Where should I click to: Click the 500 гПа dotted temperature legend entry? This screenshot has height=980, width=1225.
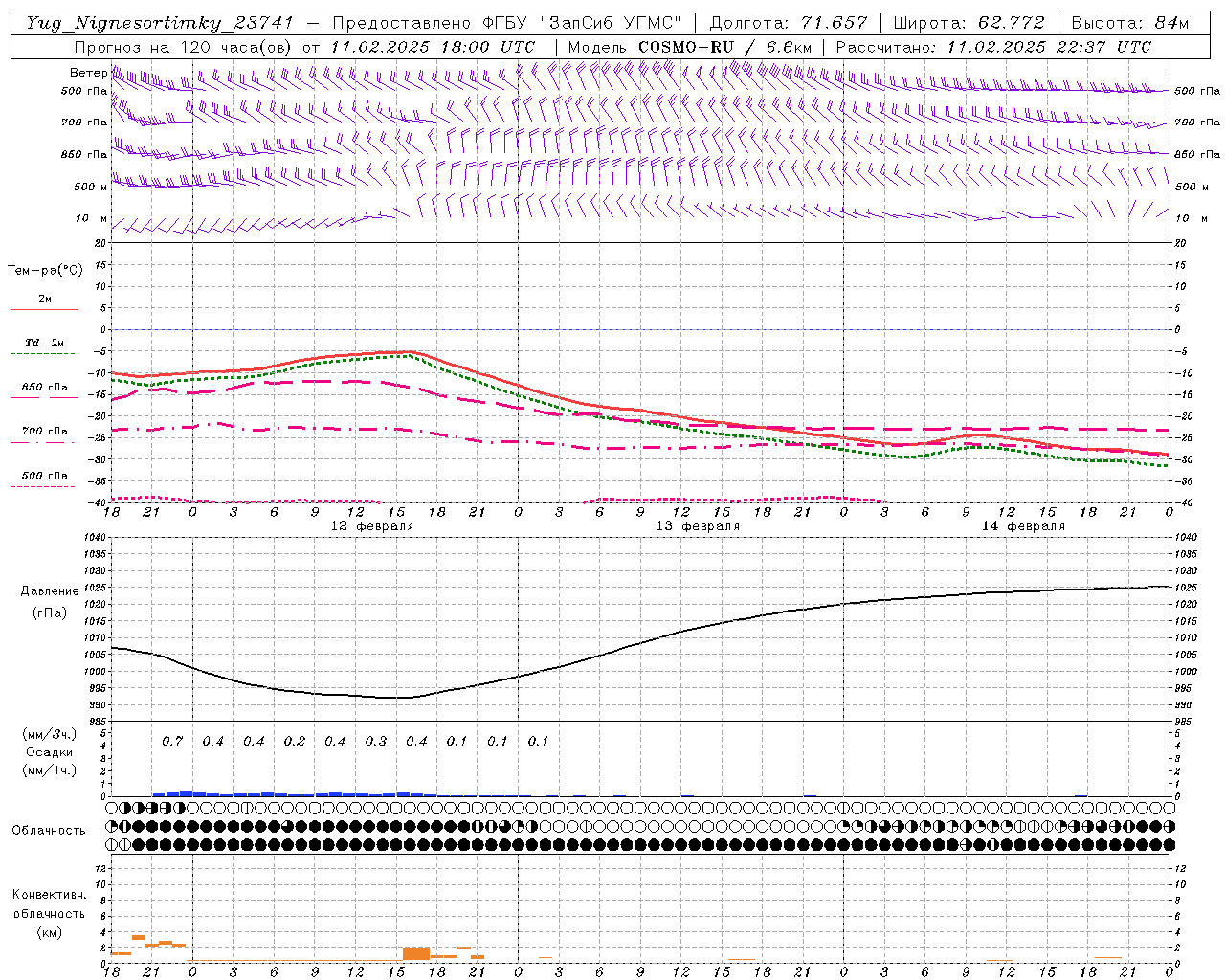pyautogui.click(x=44, y=477)
